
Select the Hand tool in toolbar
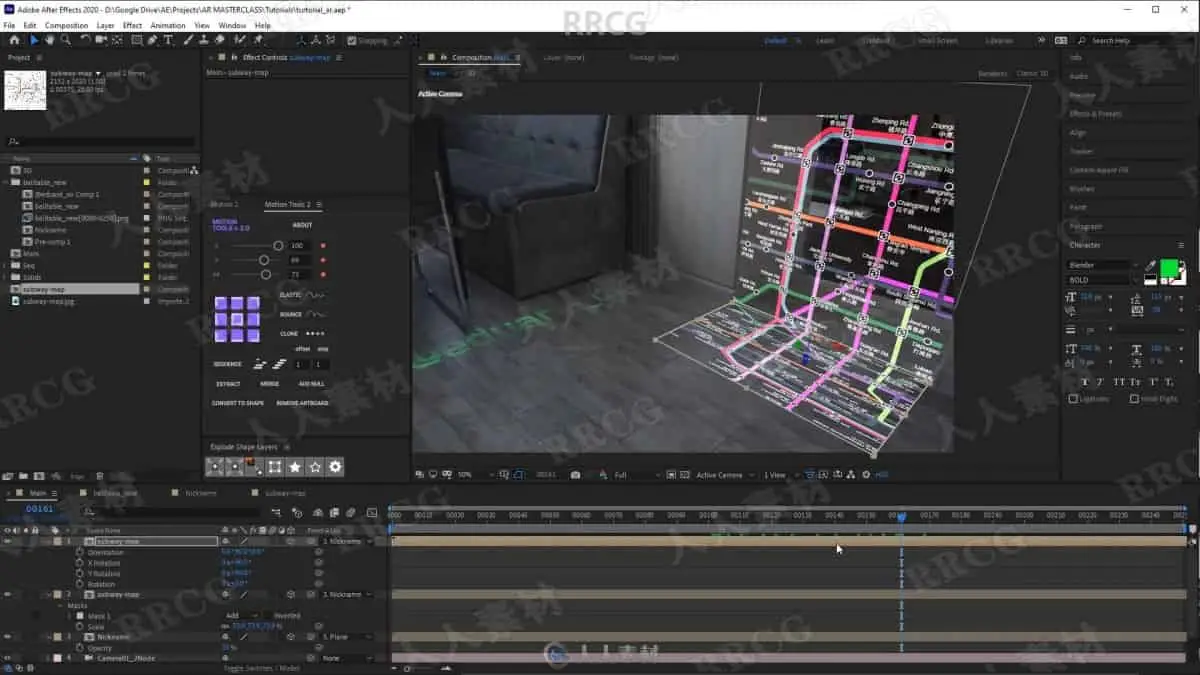pos(49,40)
